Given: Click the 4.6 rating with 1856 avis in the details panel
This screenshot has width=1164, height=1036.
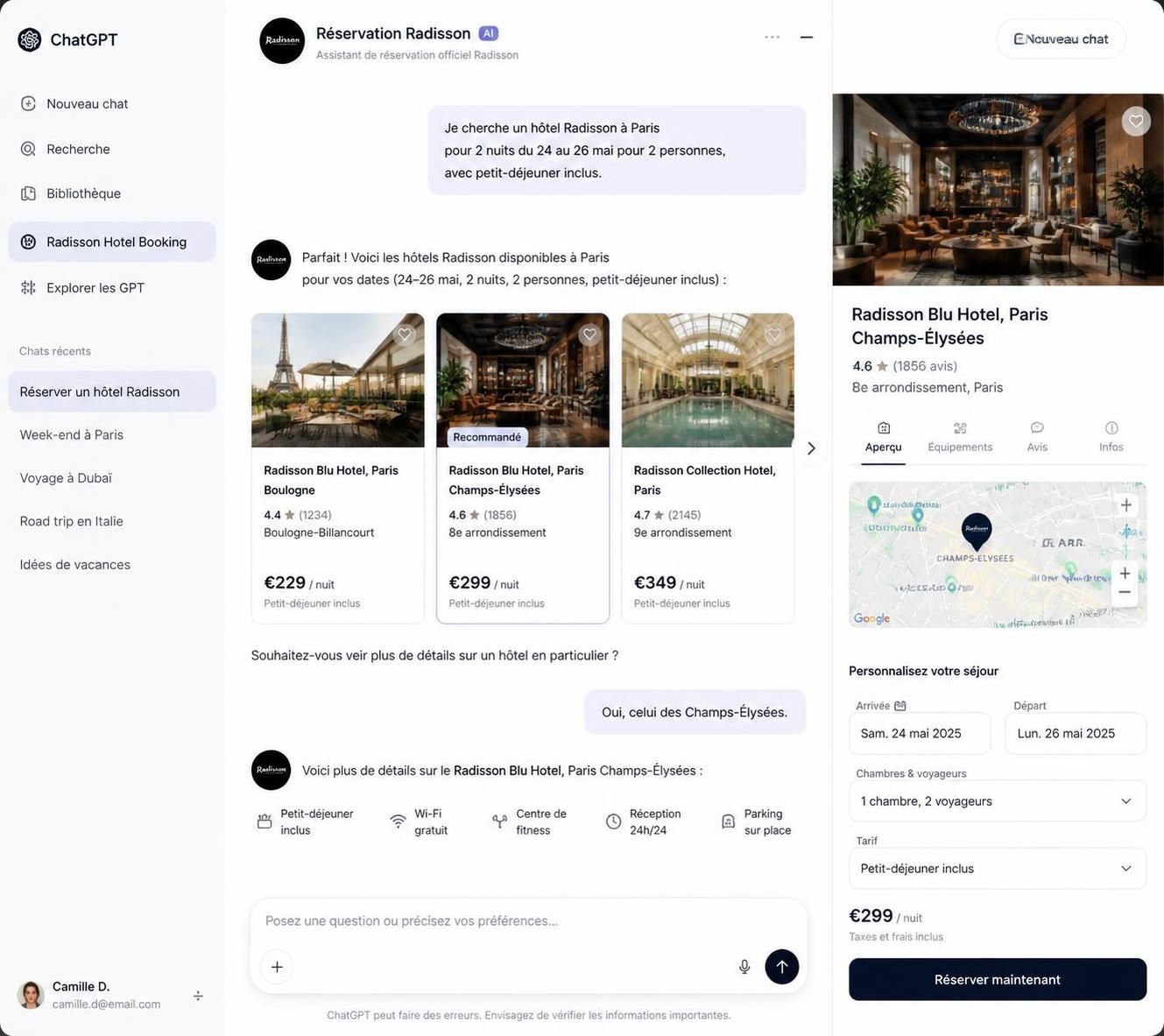Looking at the screenshot, I should click(905, 366).
